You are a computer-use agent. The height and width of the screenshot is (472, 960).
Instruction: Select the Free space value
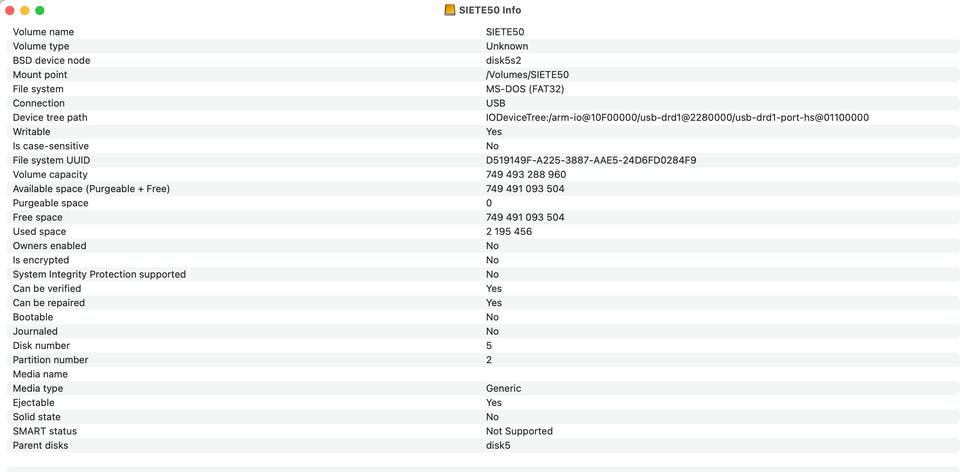coord(525,217)
